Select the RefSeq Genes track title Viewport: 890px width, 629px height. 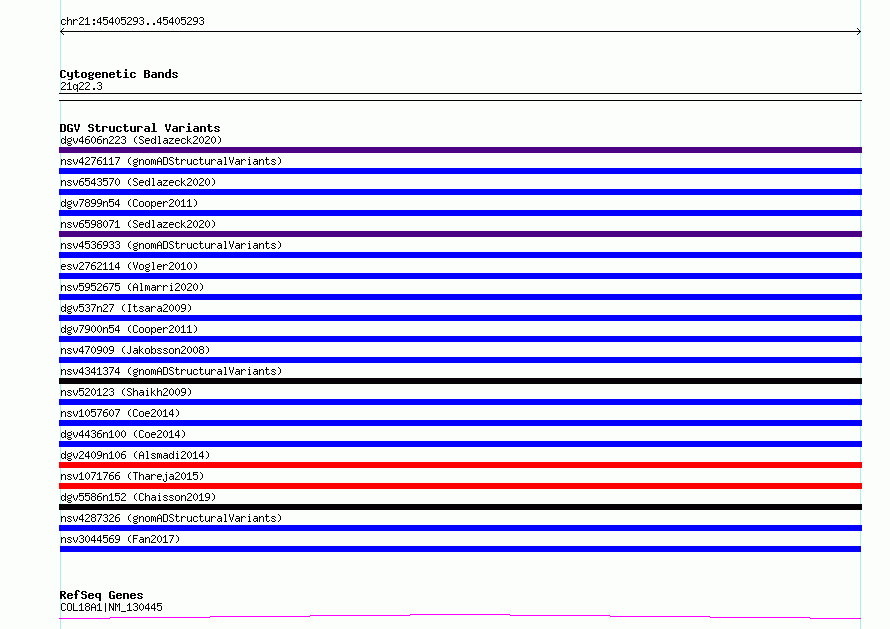click(101, 595)
